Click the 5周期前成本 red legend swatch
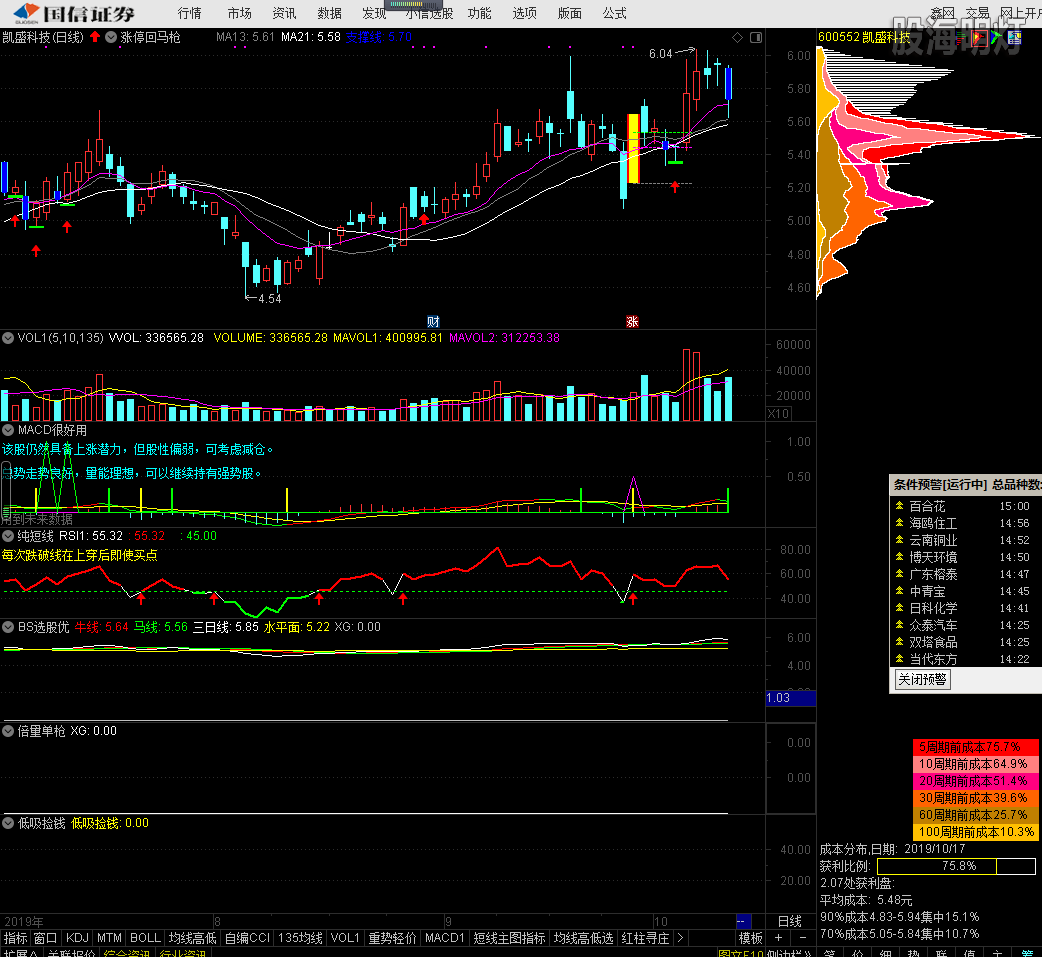 click(x=976, y=747)
